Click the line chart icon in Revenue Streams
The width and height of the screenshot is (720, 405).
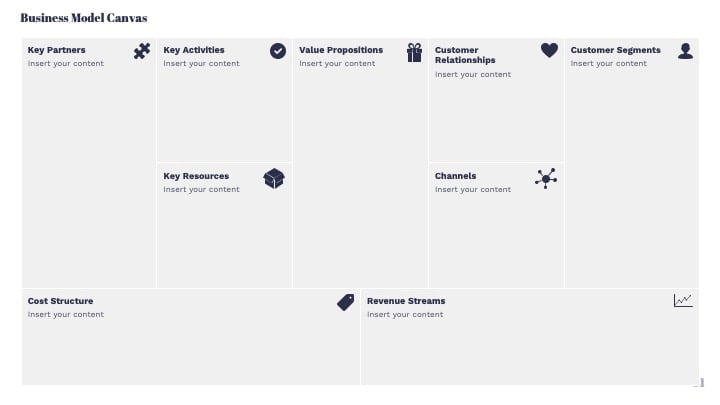(683, 301)
